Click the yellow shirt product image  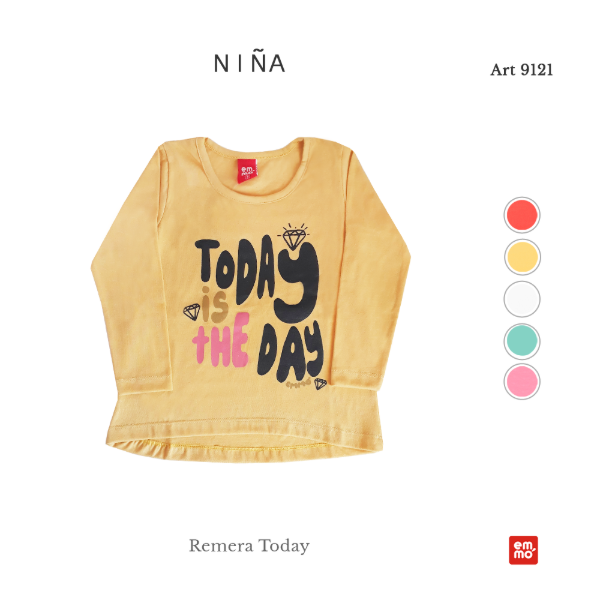point(251,299)
